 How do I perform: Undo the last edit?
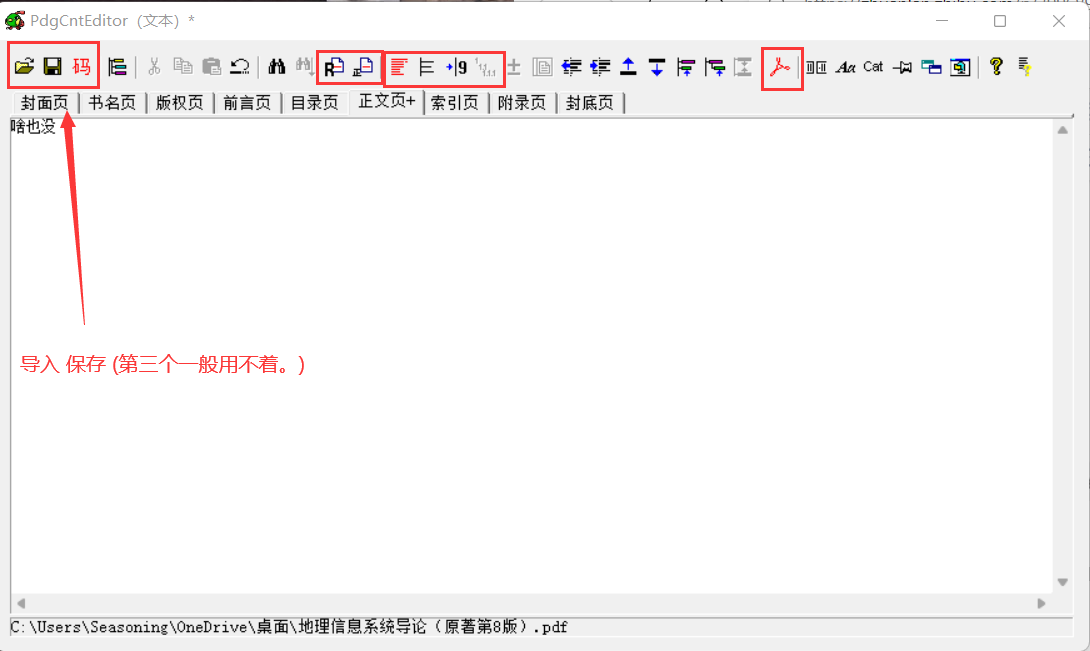pos(239,66)
